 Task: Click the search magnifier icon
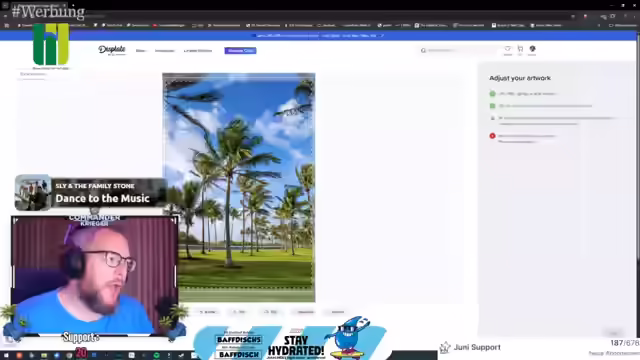pos(423,51)
